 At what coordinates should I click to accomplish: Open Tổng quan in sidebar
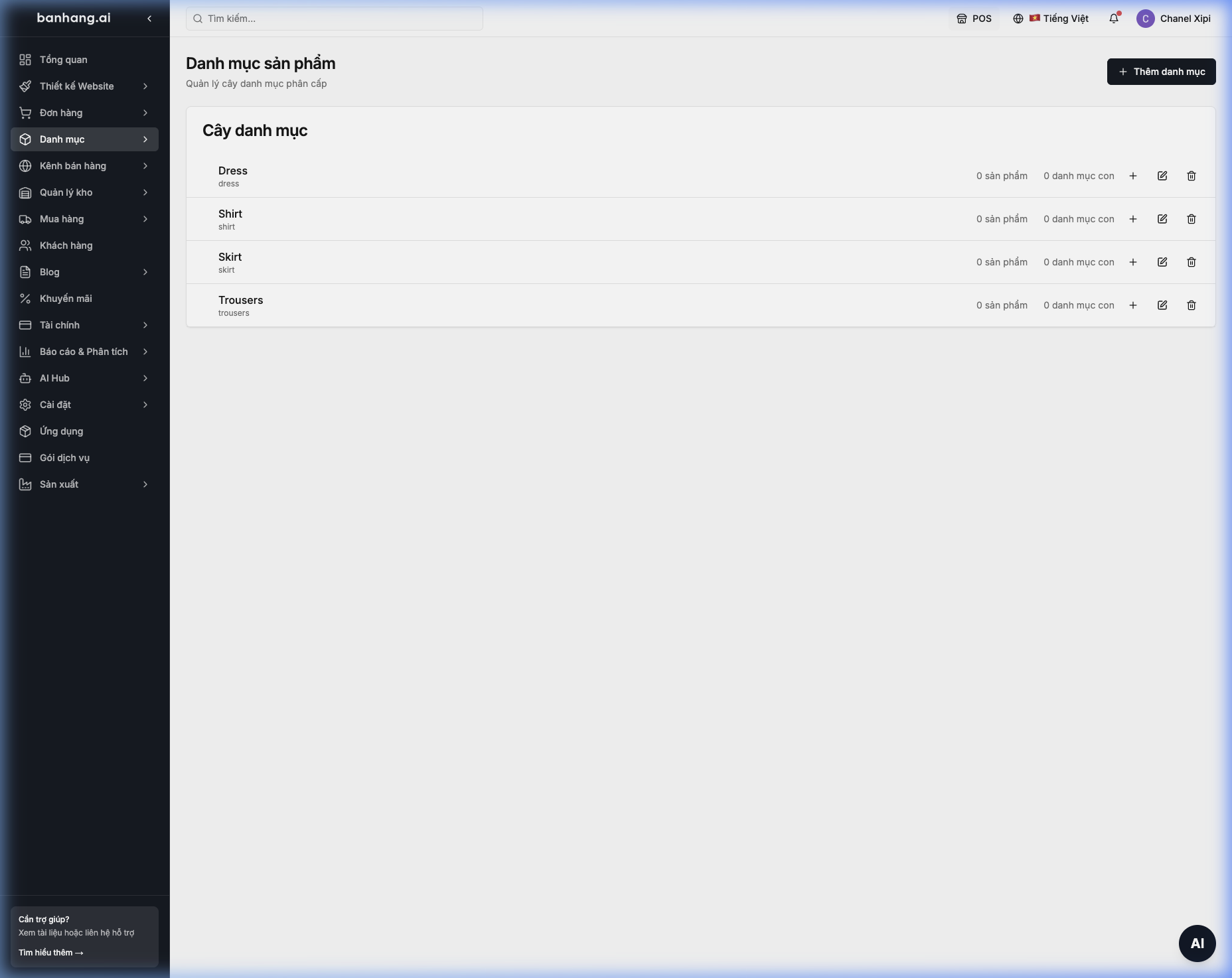[x=84, y=60]
